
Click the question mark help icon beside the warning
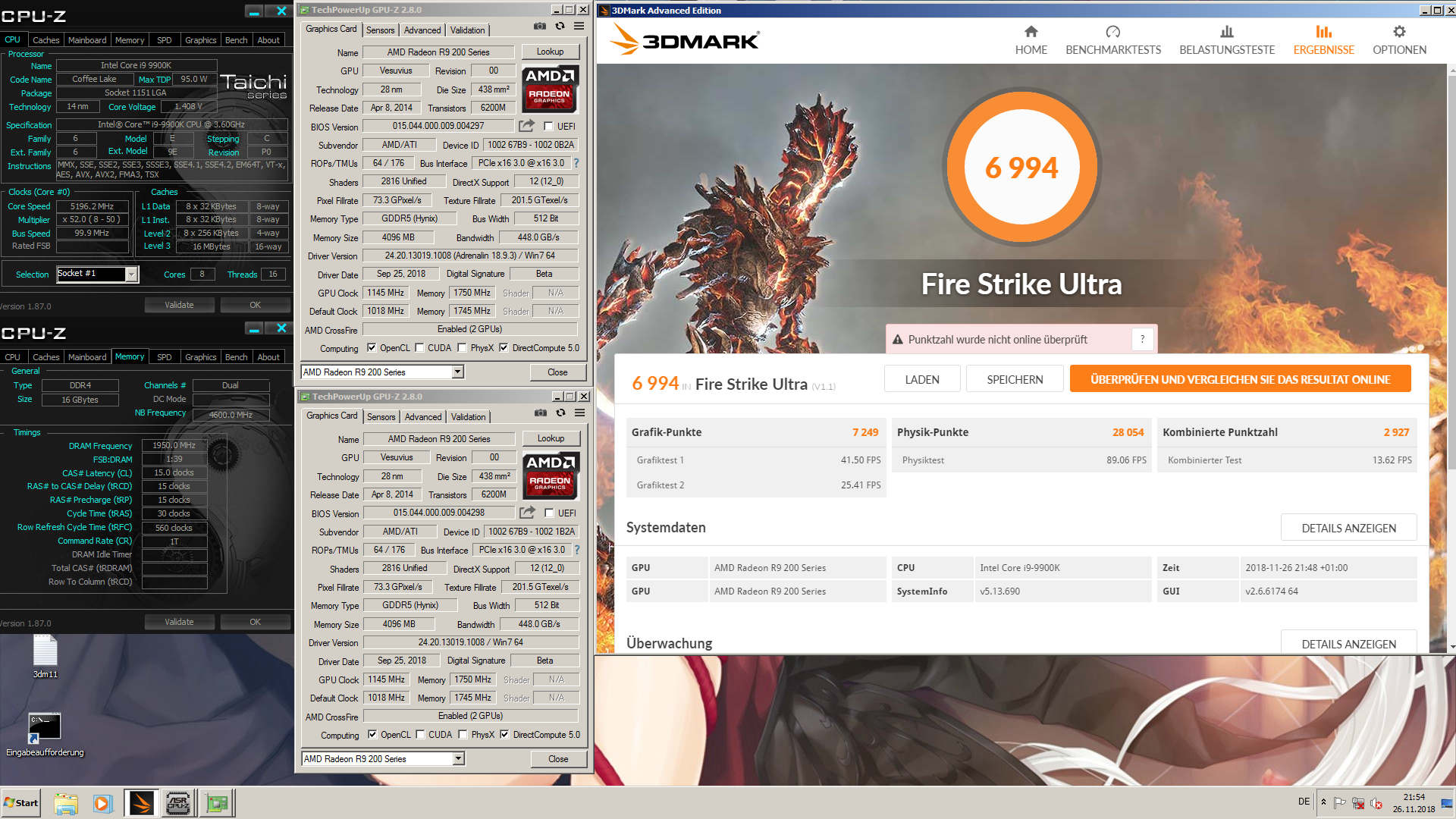tap(1142, 339)
